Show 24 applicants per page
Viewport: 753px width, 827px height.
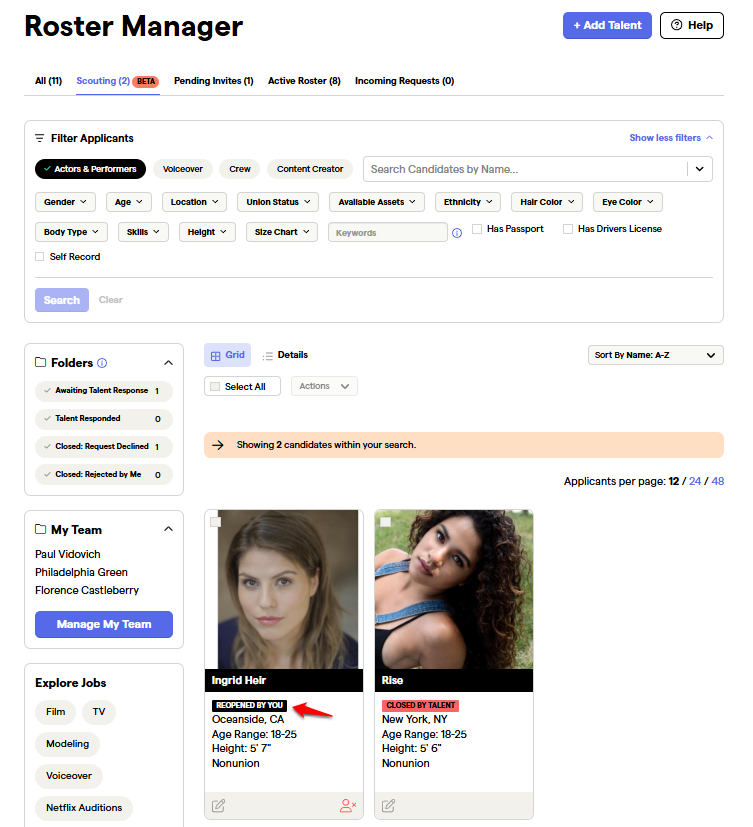695,481
